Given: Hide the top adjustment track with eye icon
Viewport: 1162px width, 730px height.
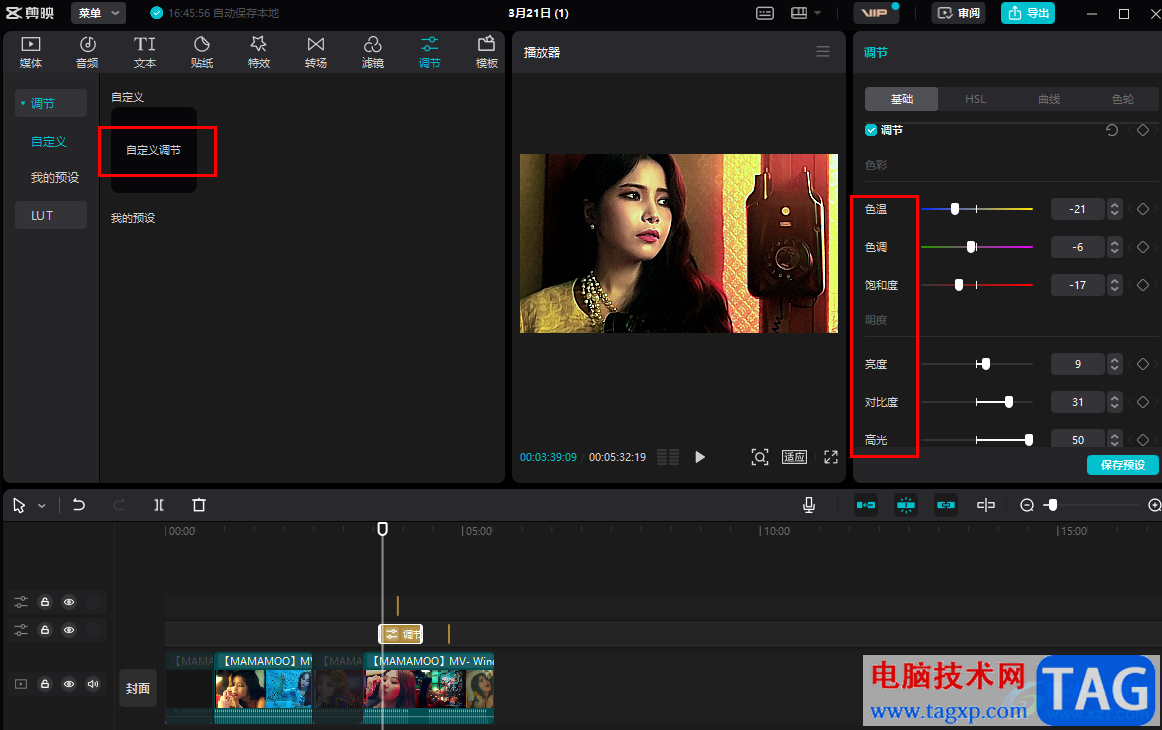Looking at the screenshot, I should 69,602.
